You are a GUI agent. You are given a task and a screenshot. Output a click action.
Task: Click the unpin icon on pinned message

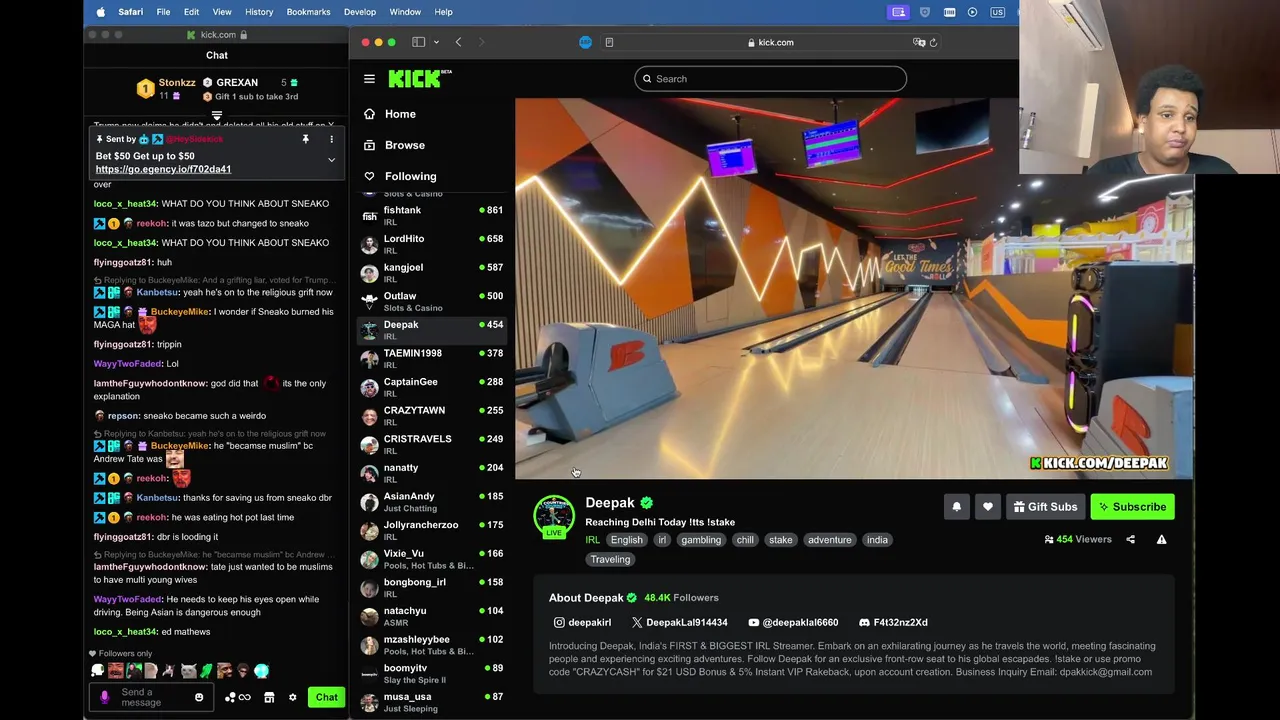click(x=305, y=139)
